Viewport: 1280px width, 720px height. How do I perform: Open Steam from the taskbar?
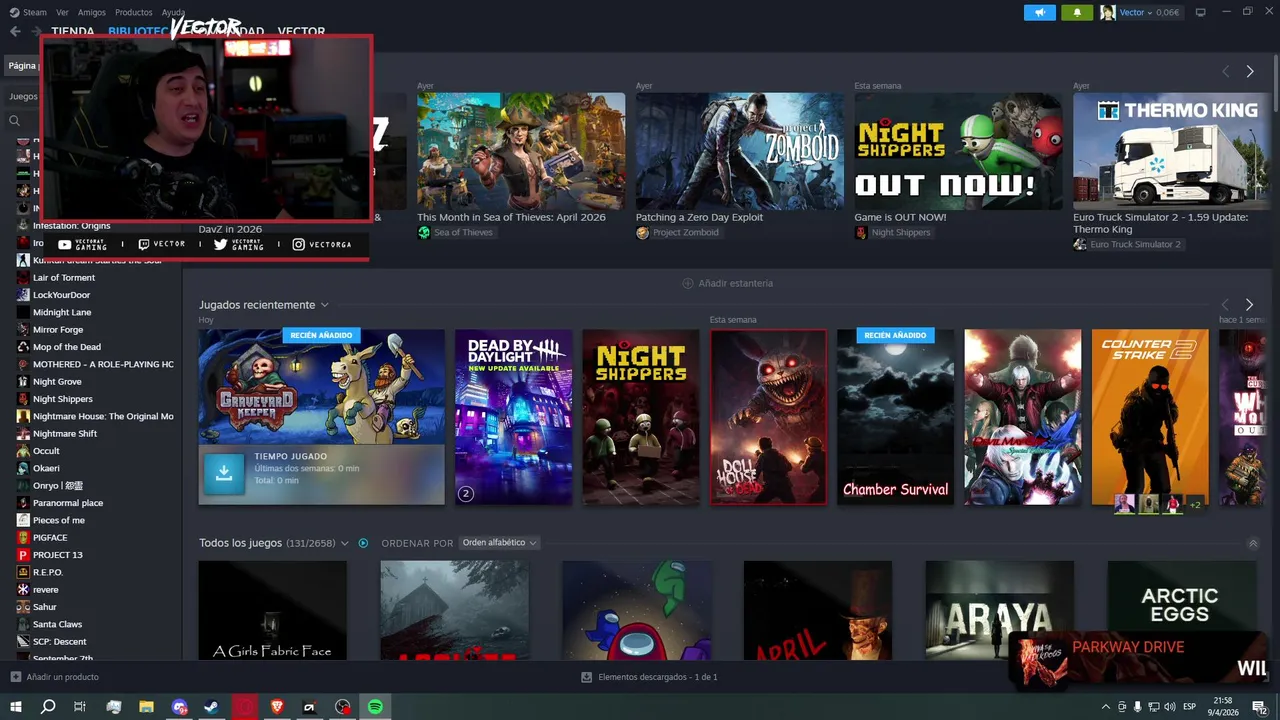(x=211, y=707)
